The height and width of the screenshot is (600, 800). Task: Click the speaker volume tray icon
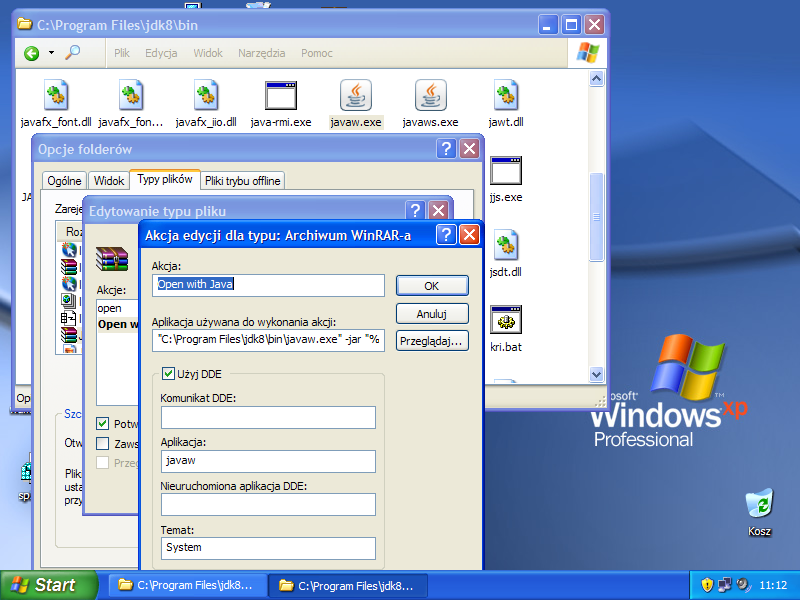(x=743, y=585)
